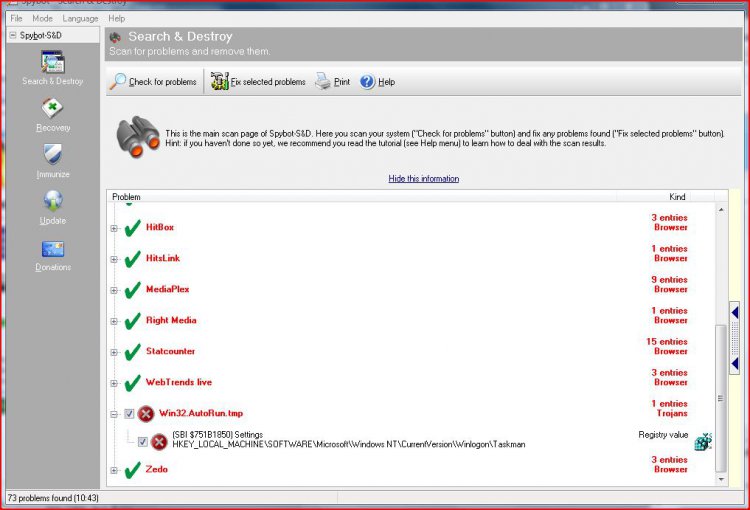Expand the WebTrends live tree entry
Screen dimensions: 750x510
(x=114, y=384)
